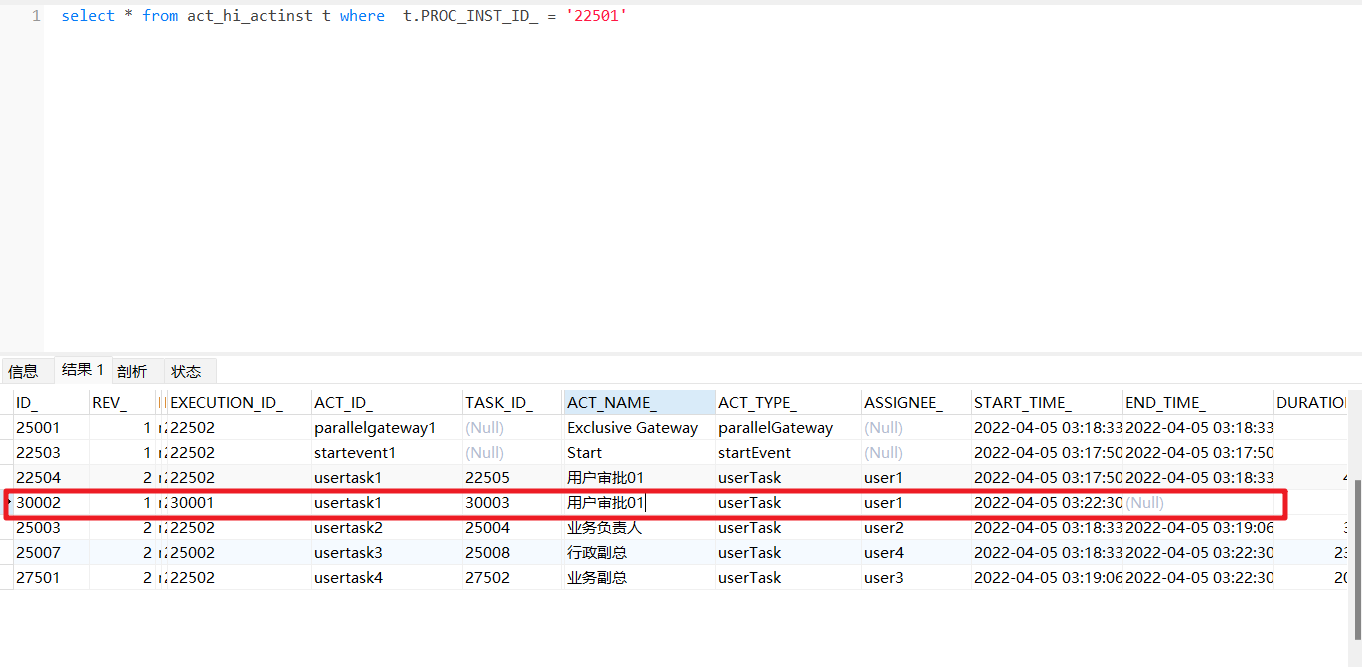Select the parallelgateway1 ACT_ID_ cell

click(375, 427)
